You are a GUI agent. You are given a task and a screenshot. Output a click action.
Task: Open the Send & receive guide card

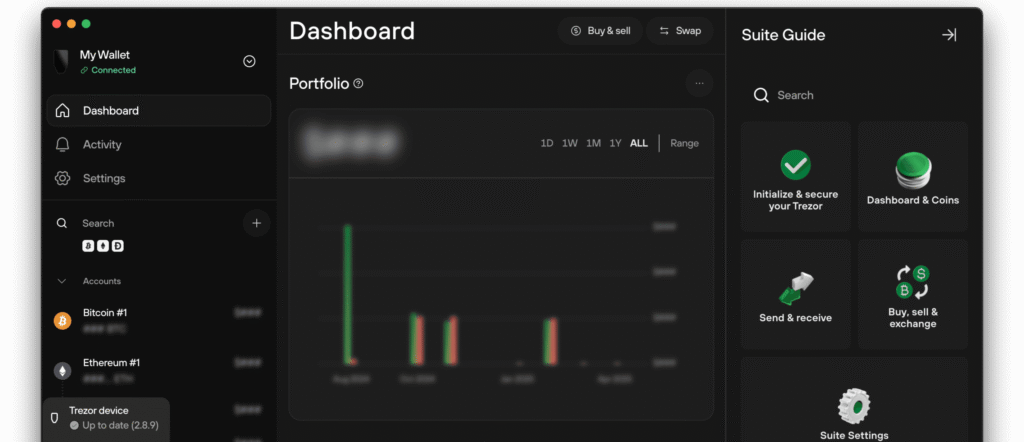tap(795, 294)
